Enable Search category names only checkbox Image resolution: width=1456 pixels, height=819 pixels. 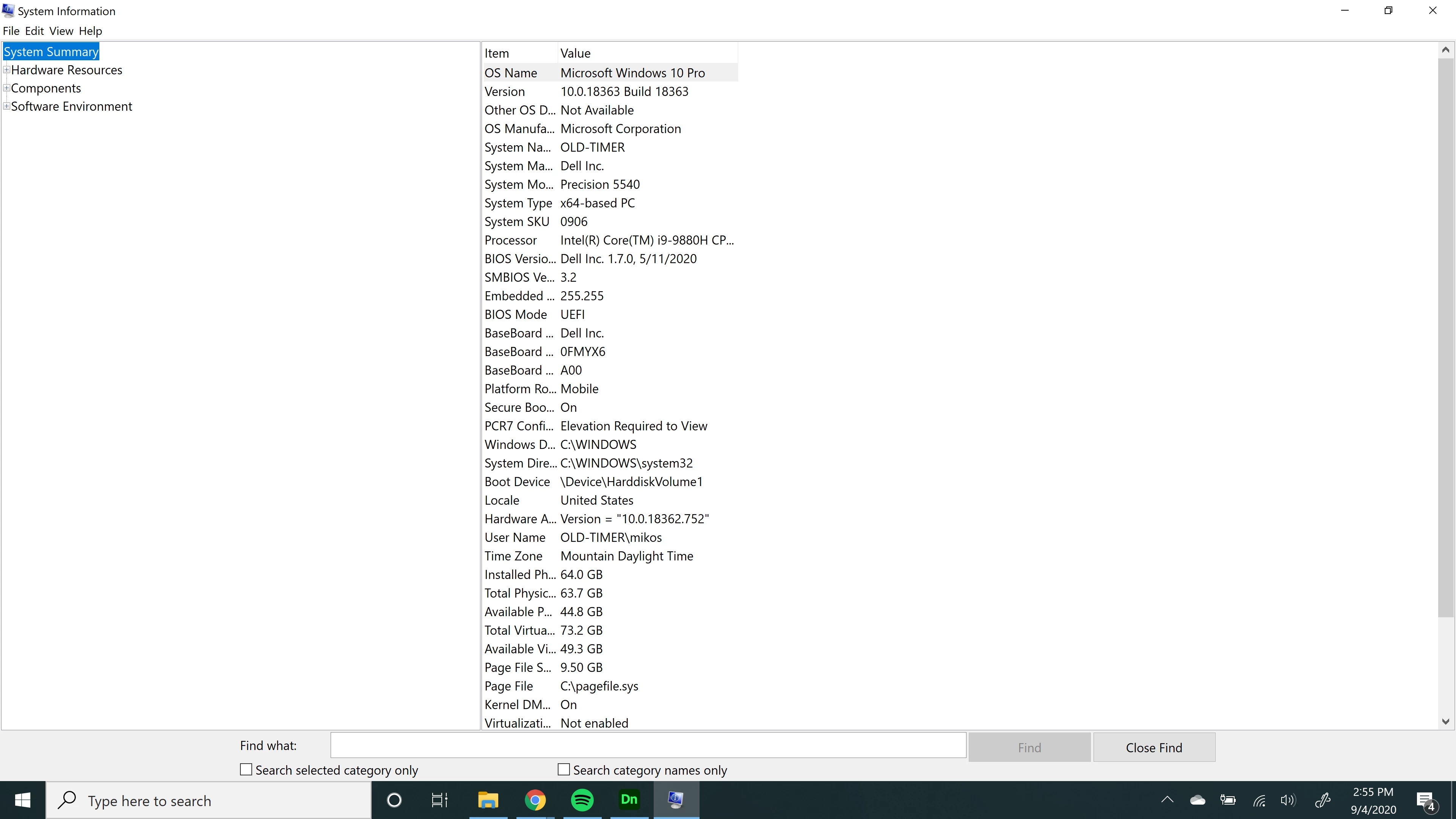pyautogui.click(x=563, y=769)
